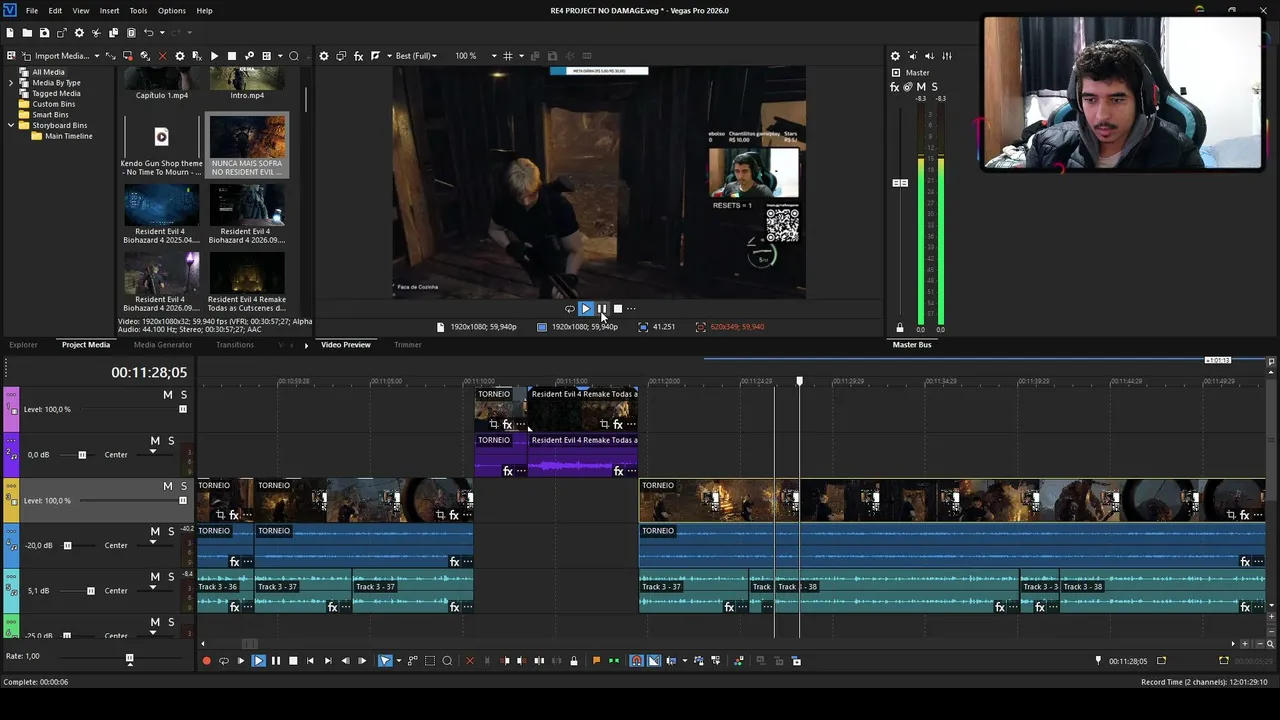Pause playback in the video preview

602,309
